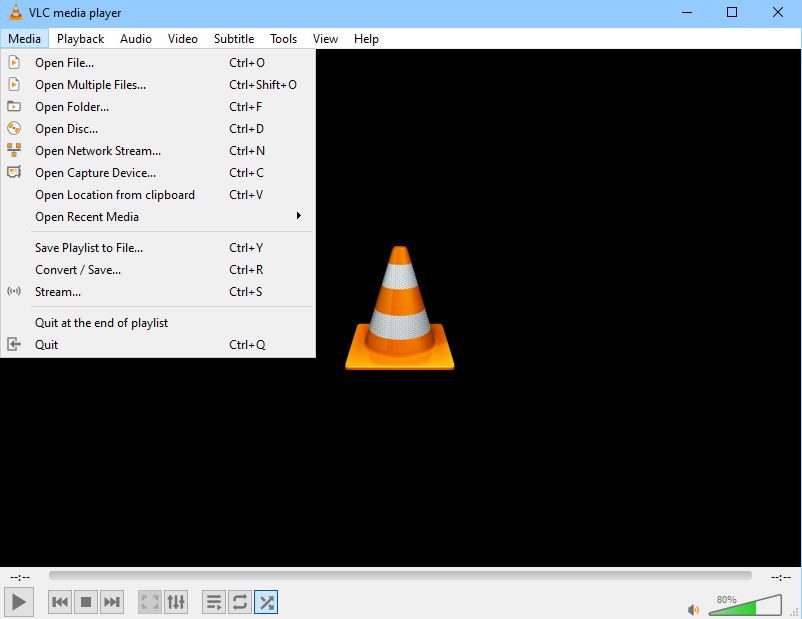Show extended settings equalizer icon
The height and width of the screenshot is (619, 802).
pyautogui.click(x=176, y=602)
